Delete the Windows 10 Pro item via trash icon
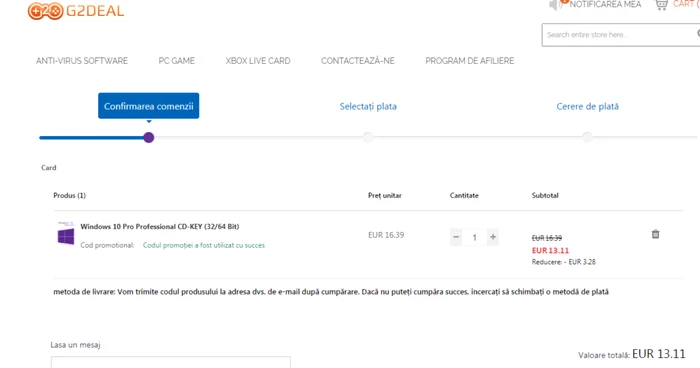This screenshot has height=368, width=700. (655, 234)
